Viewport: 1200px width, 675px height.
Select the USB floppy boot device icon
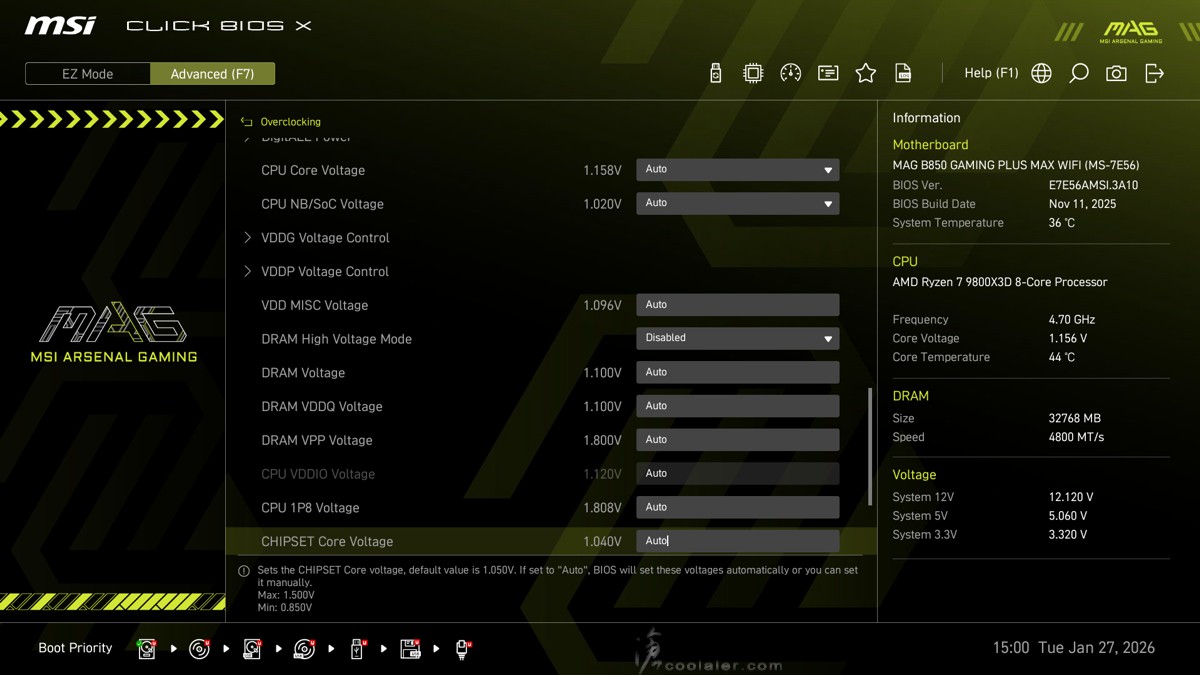(410, 649)
